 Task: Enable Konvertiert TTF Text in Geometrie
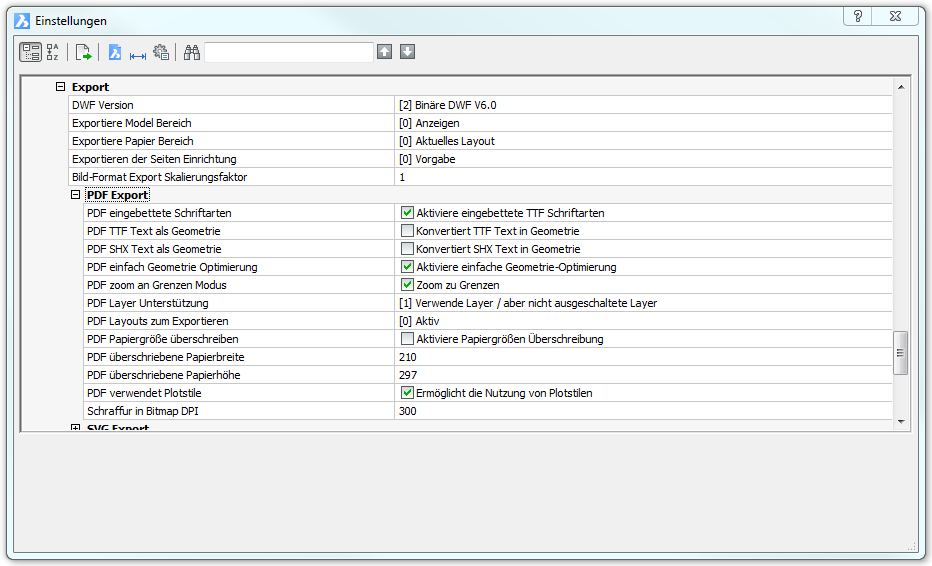click(x=407, y=231)
